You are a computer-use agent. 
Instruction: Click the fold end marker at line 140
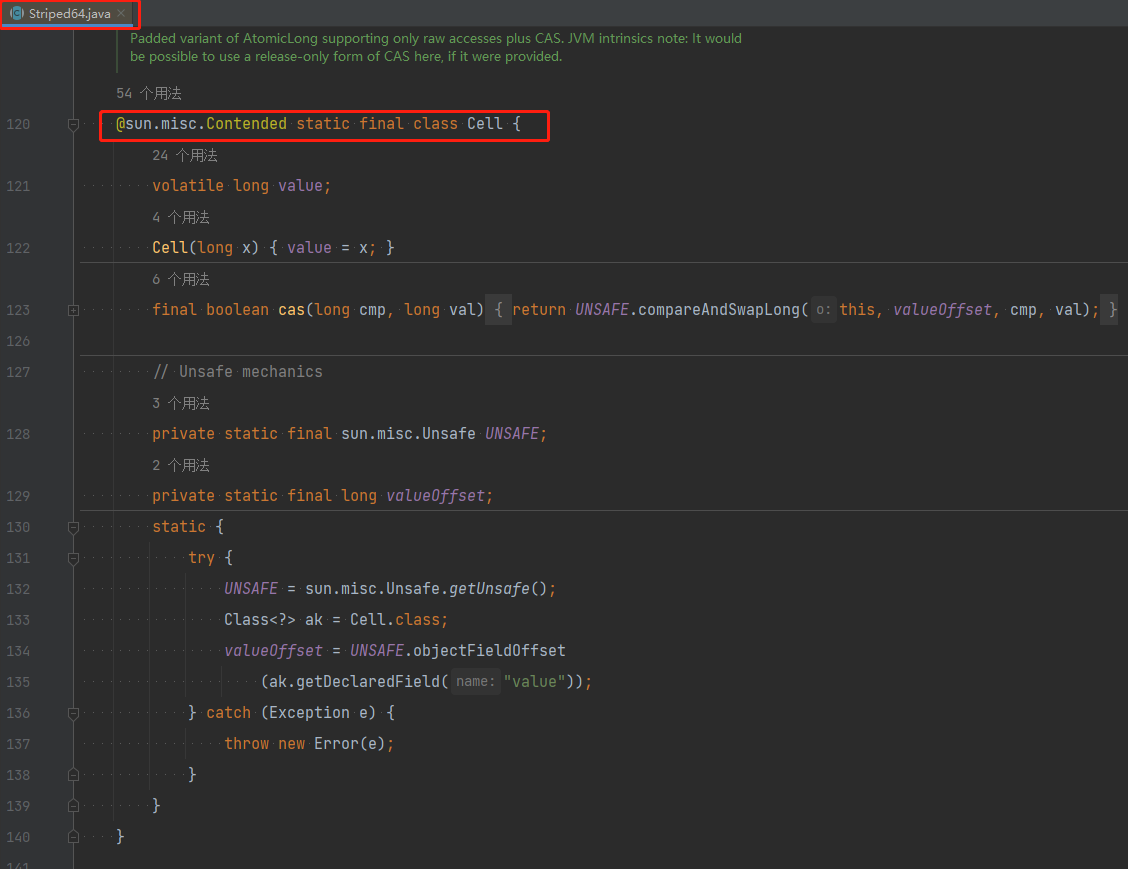pos(73,837)
